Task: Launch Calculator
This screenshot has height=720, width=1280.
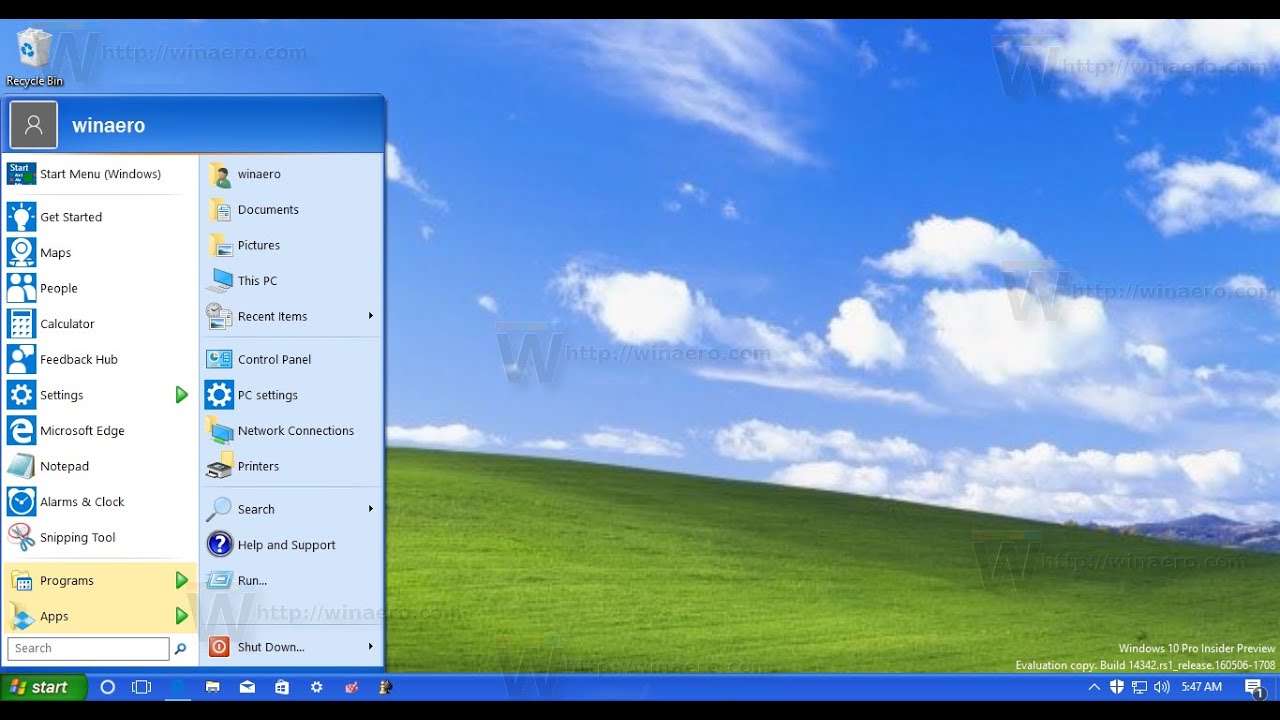Action: 100,324
